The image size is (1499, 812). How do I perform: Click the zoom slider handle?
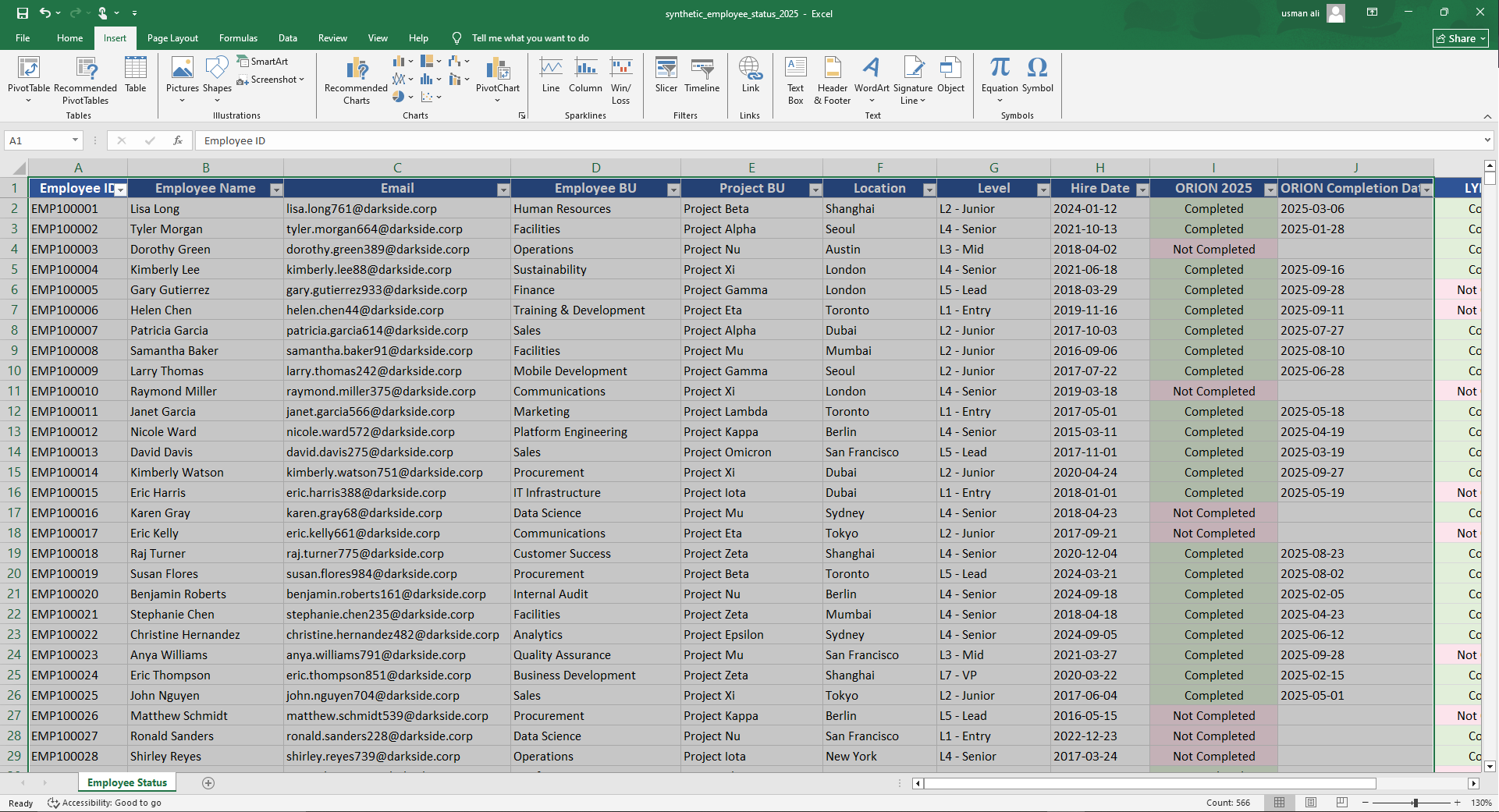[x=1415, y=803]
